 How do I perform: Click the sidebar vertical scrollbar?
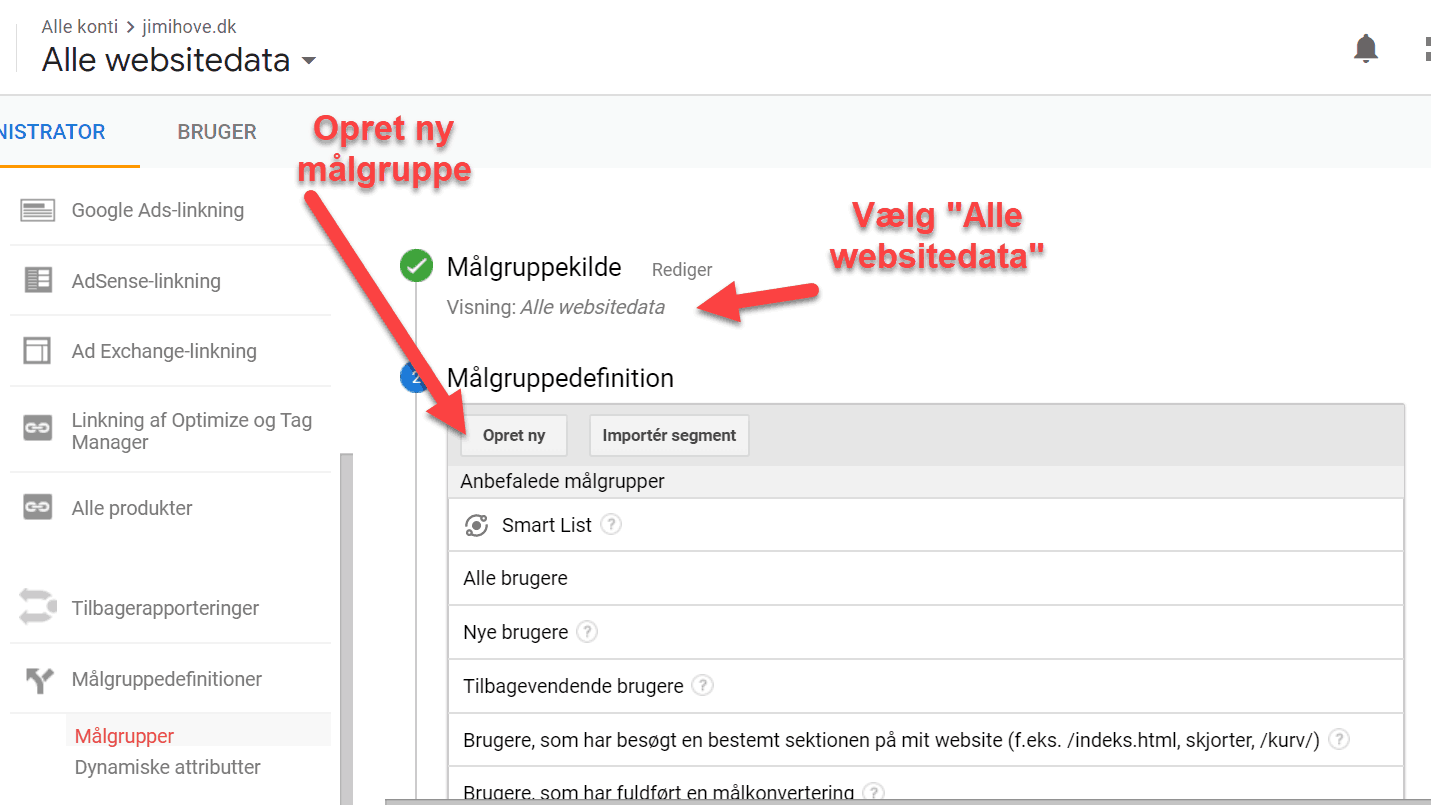click(346, 628)
